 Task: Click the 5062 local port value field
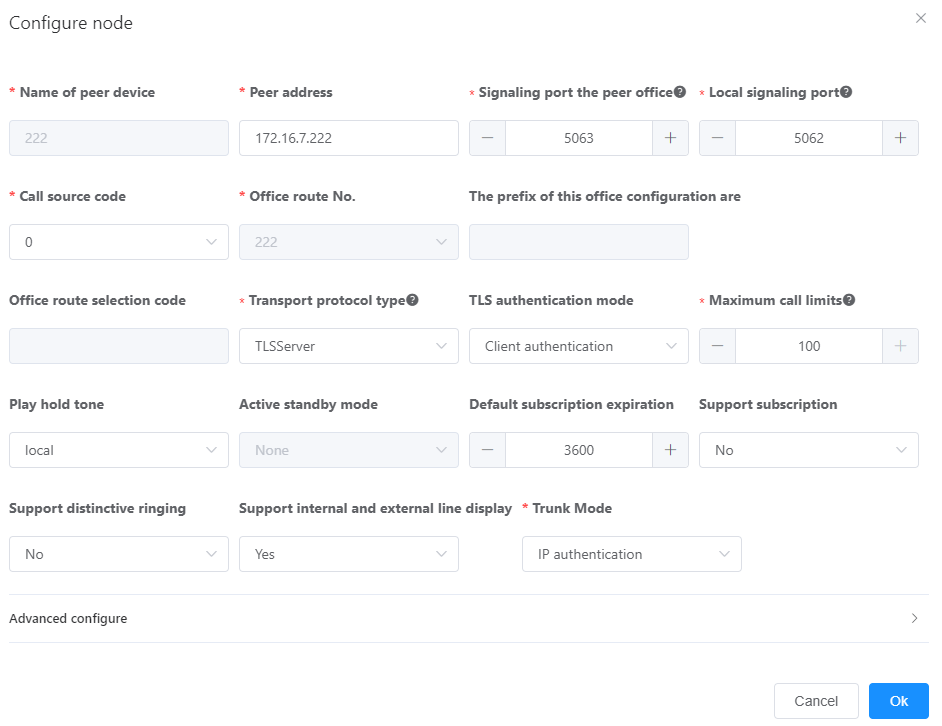pyautogui.click(x=809, y=138)
